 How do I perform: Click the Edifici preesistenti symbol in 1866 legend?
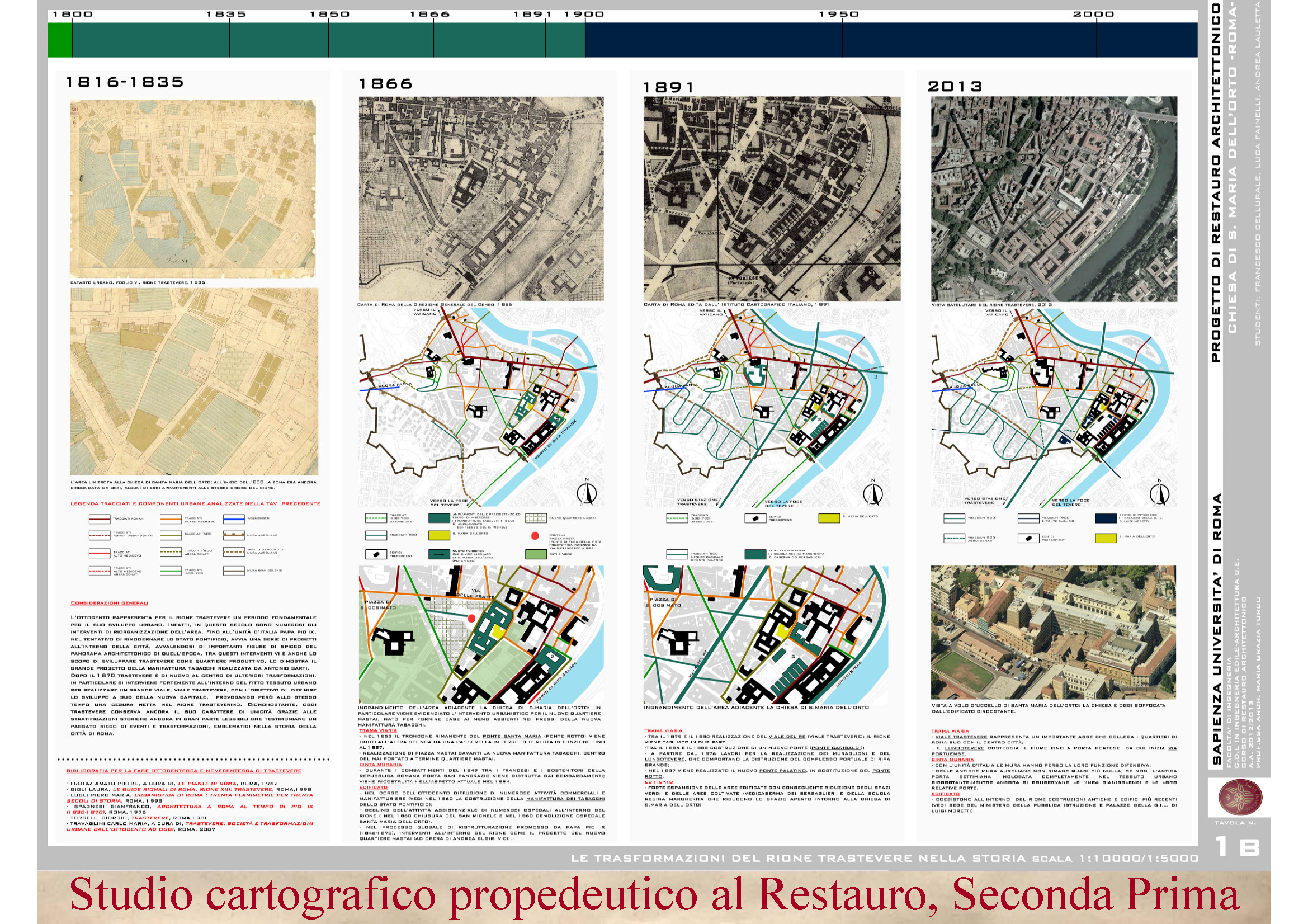pos(376,554)
